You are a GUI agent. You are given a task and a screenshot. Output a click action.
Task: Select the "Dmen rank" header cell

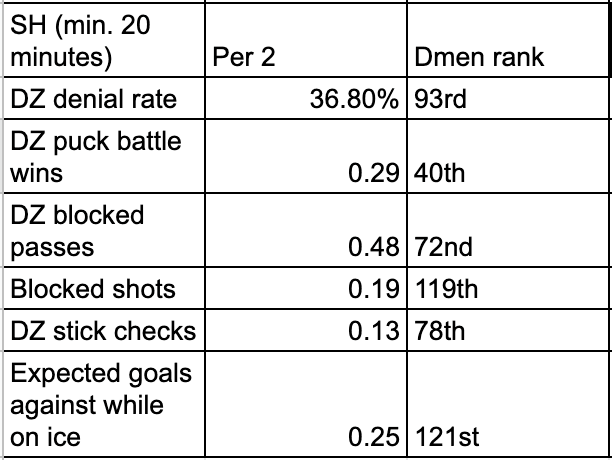tap(506, 41)
